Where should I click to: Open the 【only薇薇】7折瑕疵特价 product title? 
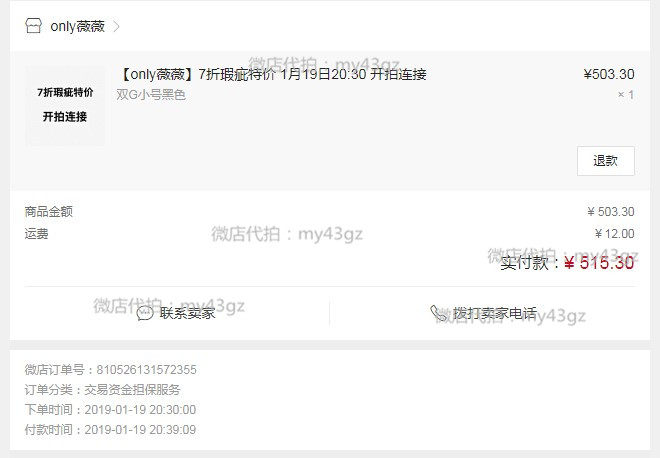point(272,75)
